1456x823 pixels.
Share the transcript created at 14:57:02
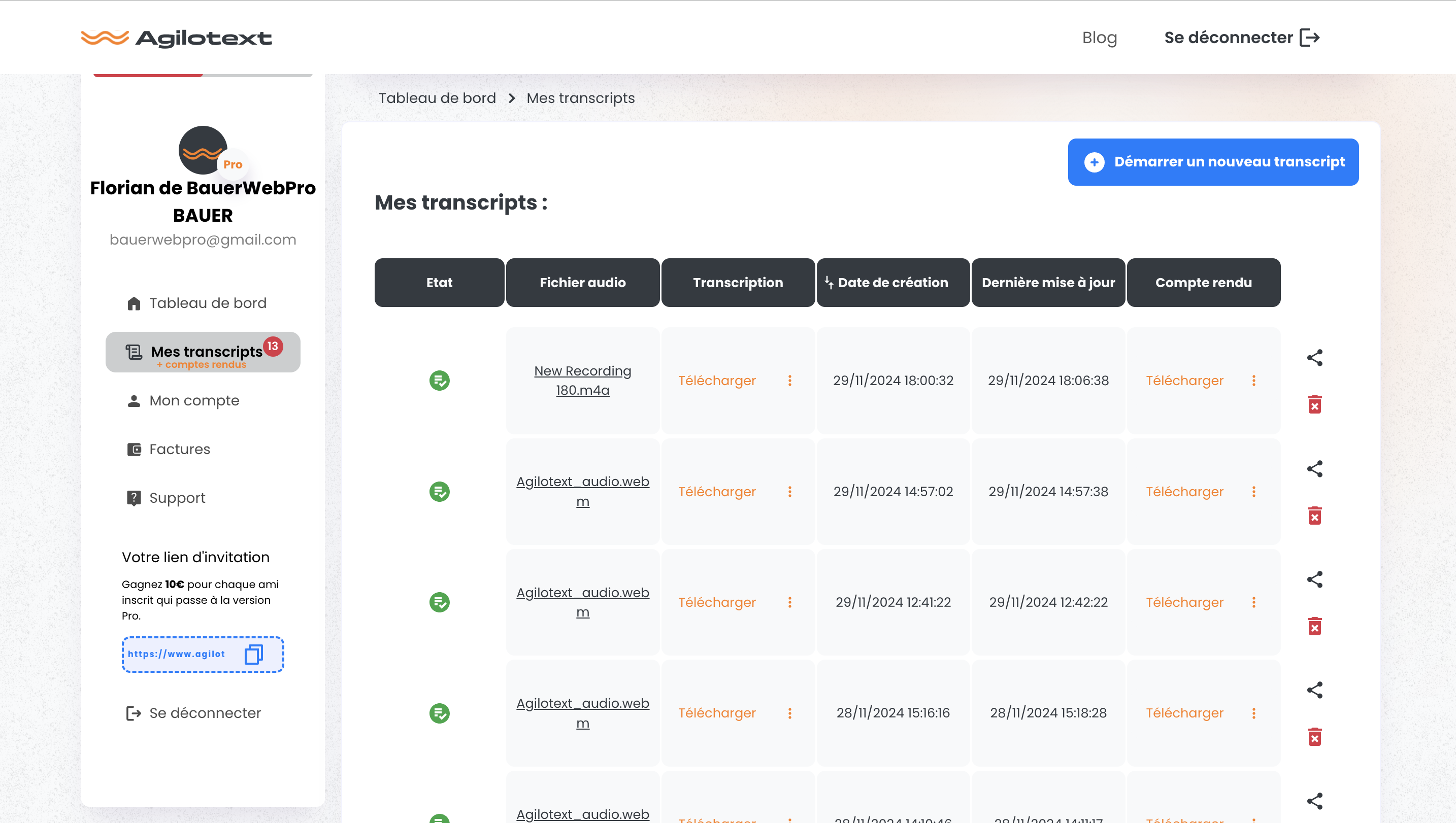point(1315,469)
